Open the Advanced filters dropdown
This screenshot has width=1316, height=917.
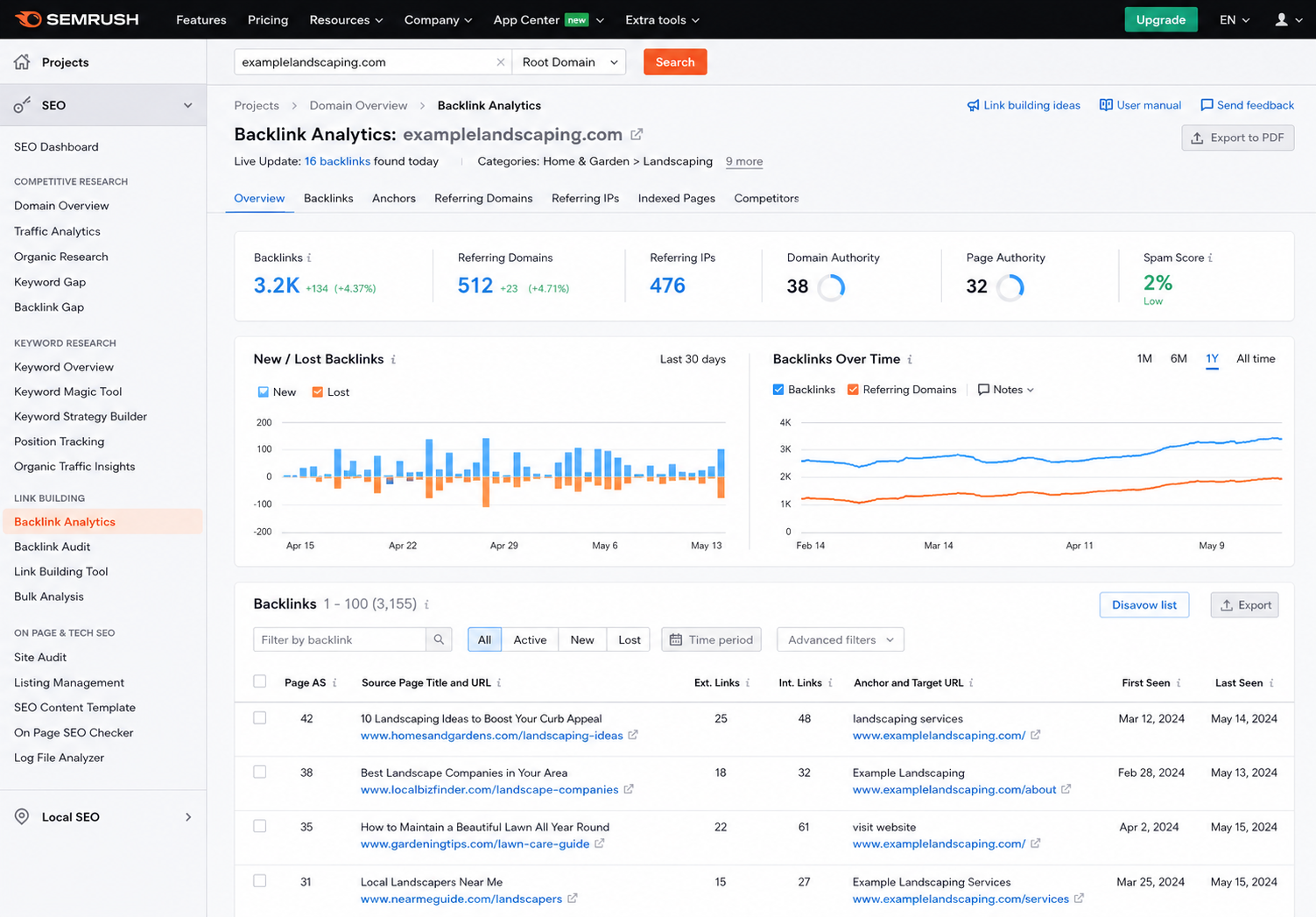click(841, 639)
